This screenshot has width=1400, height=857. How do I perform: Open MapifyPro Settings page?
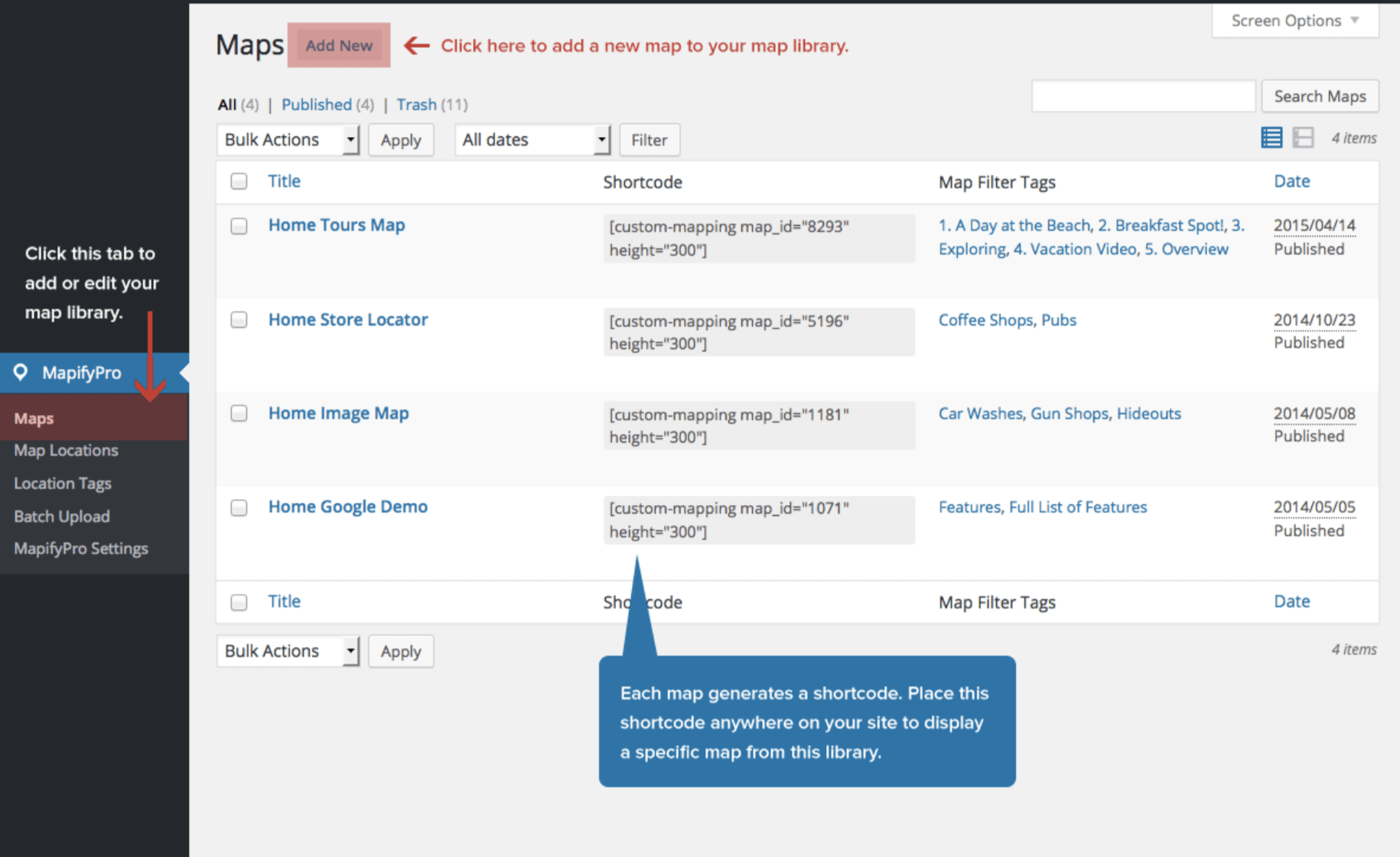click(x=80, y=549)
